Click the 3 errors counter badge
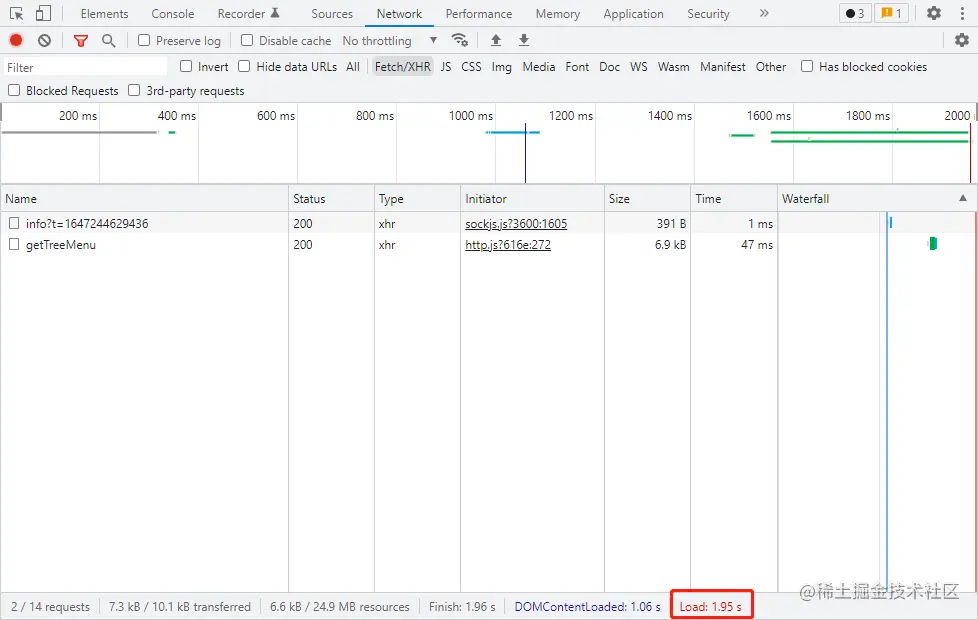This screenshot has width=978, height=620. pos(855,13)
